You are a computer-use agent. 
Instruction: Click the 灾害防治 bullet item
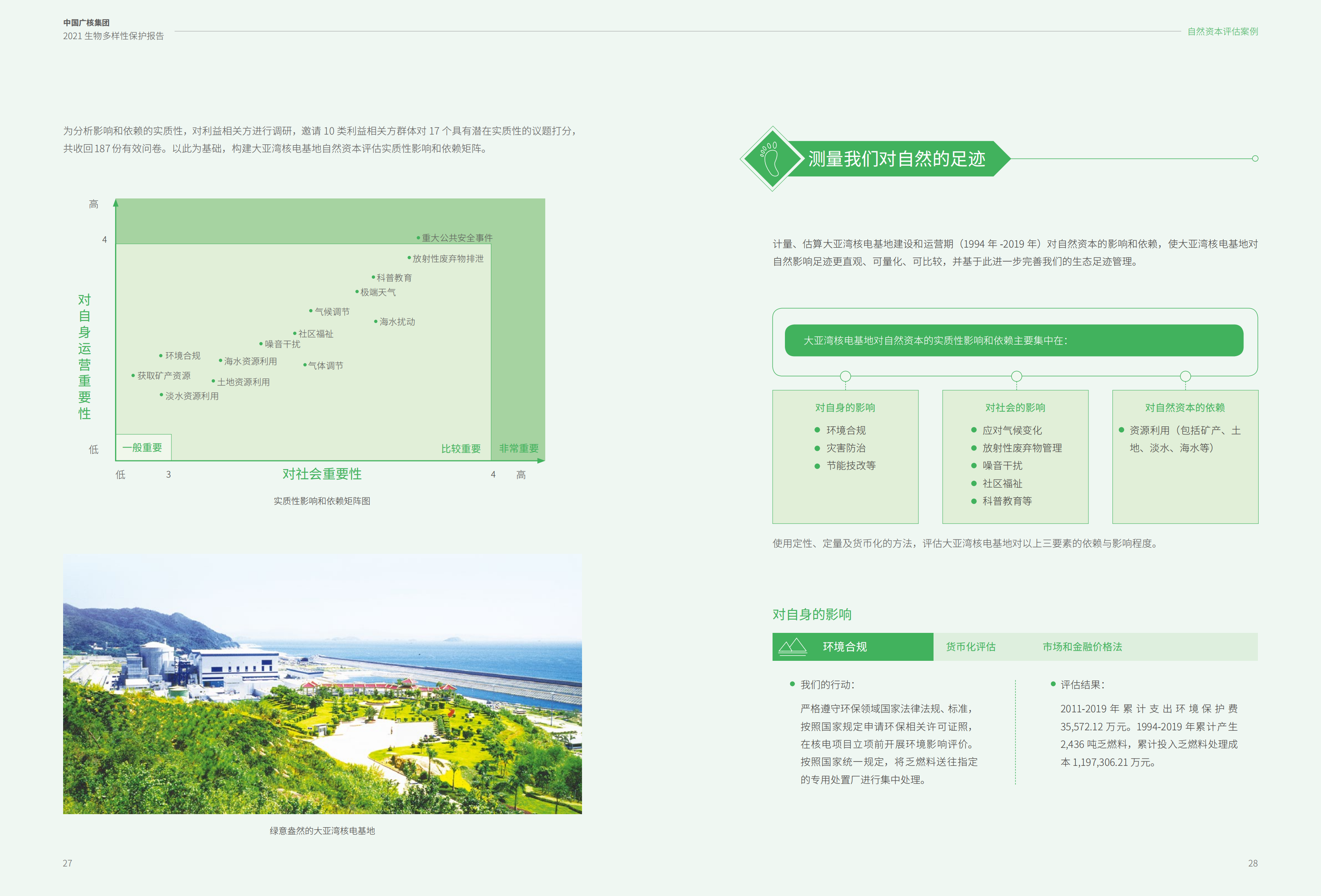(x=840, y=448)
